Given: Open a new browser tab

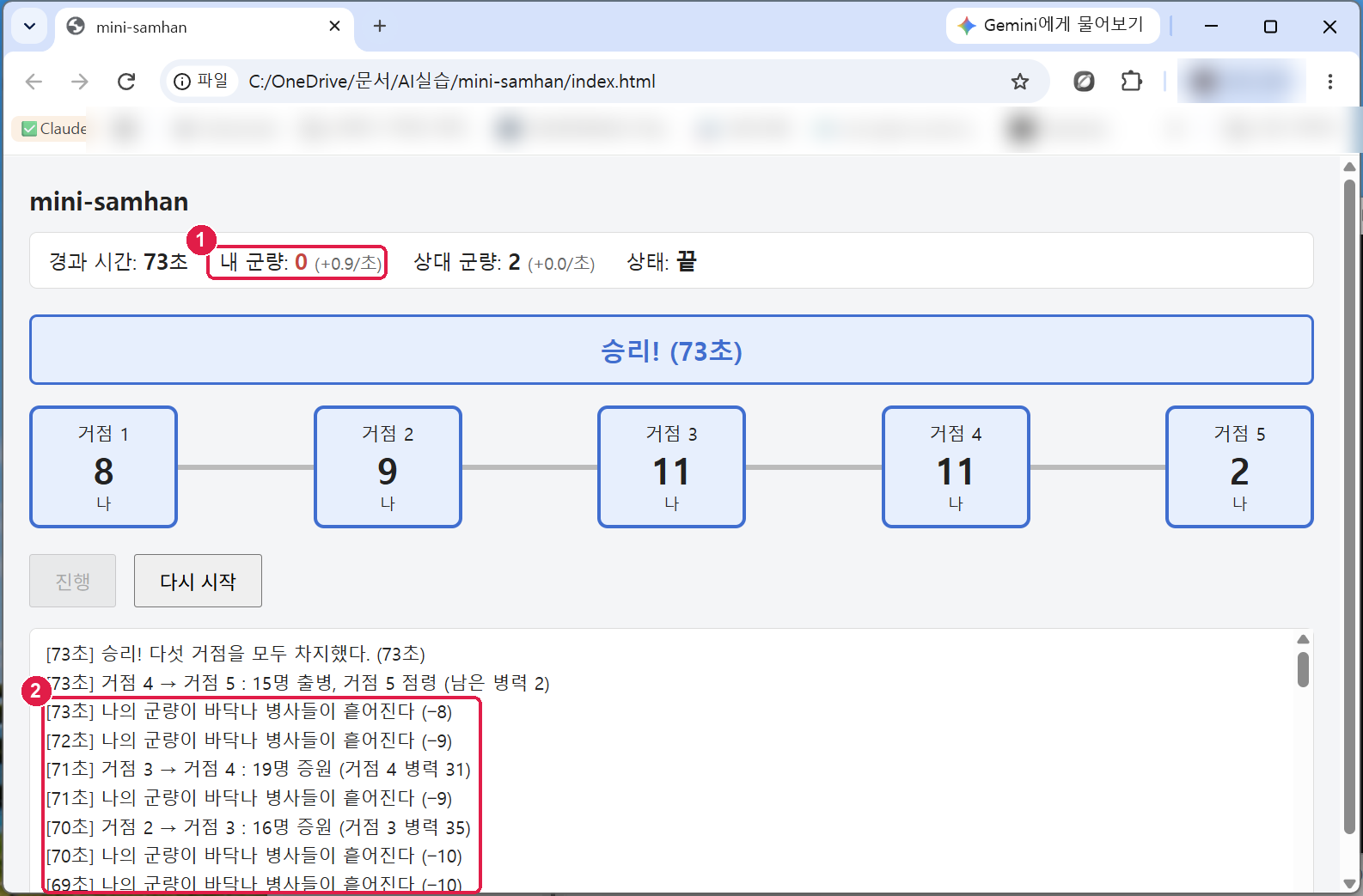Looking at the screenshot, I should [380, 26].
